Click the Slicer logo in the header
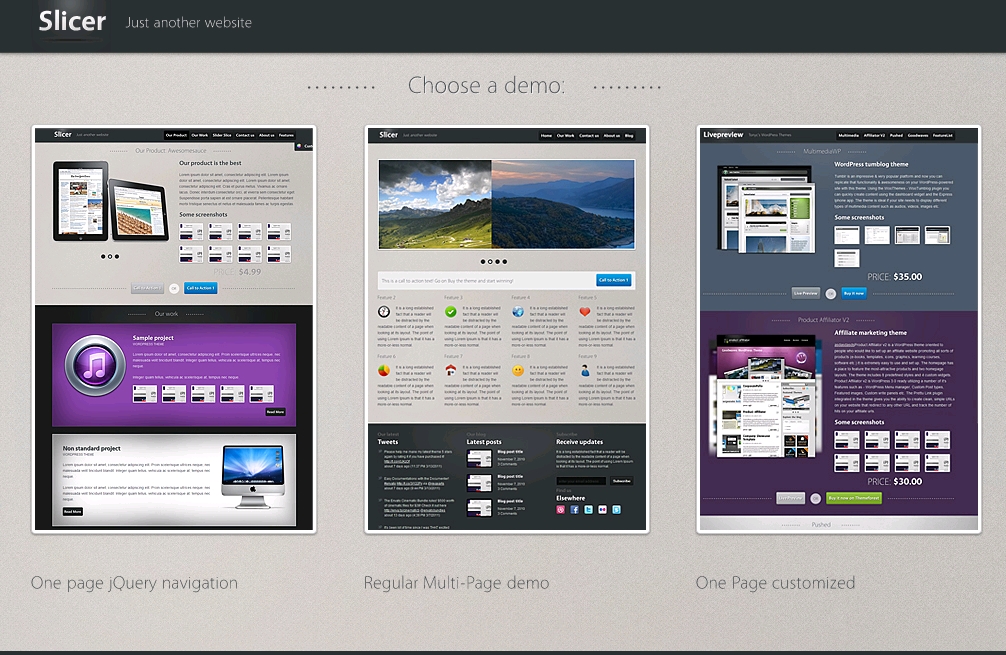1006x655 pixels. (x=72, y=22)
